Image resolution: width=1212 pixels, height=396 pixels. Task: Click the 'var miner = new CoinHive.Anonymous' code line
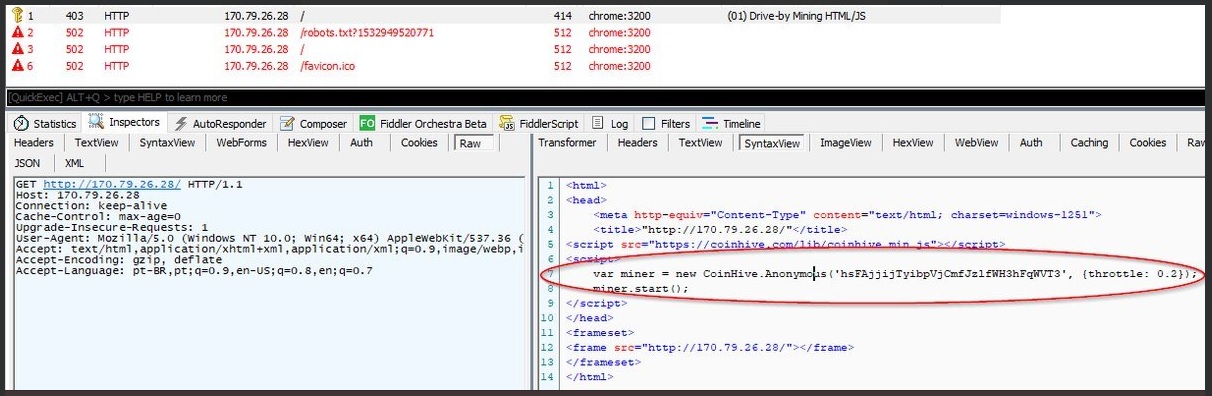coord(894,273)
